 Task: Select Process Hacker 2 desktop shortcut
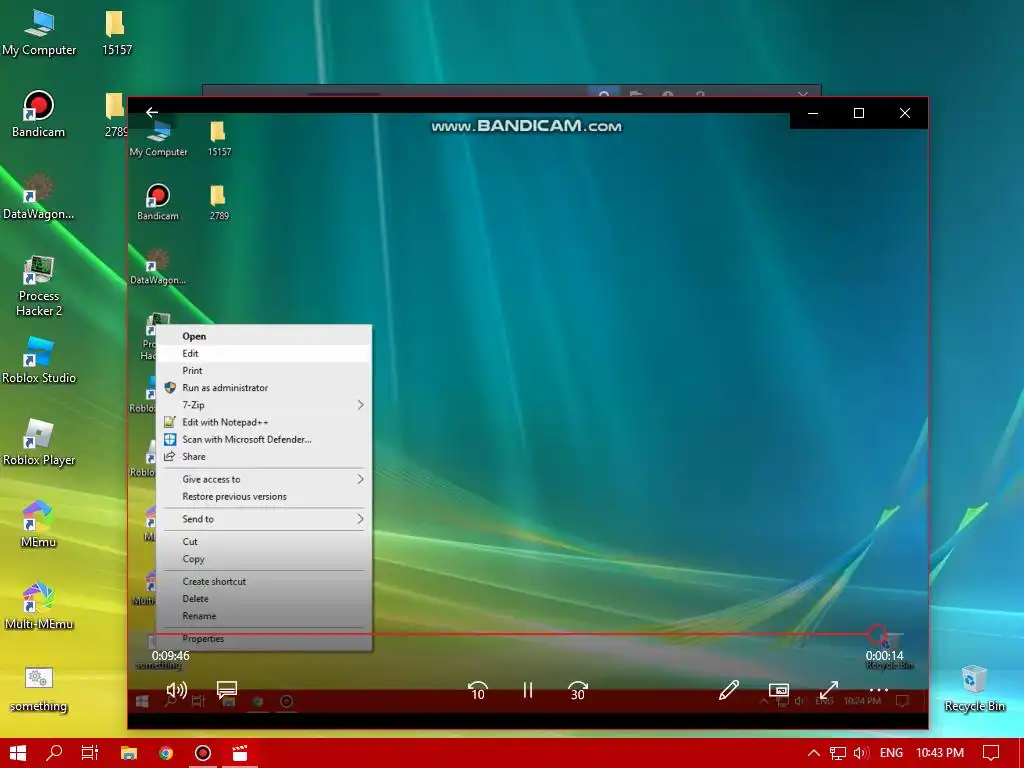tap(39, 286)
